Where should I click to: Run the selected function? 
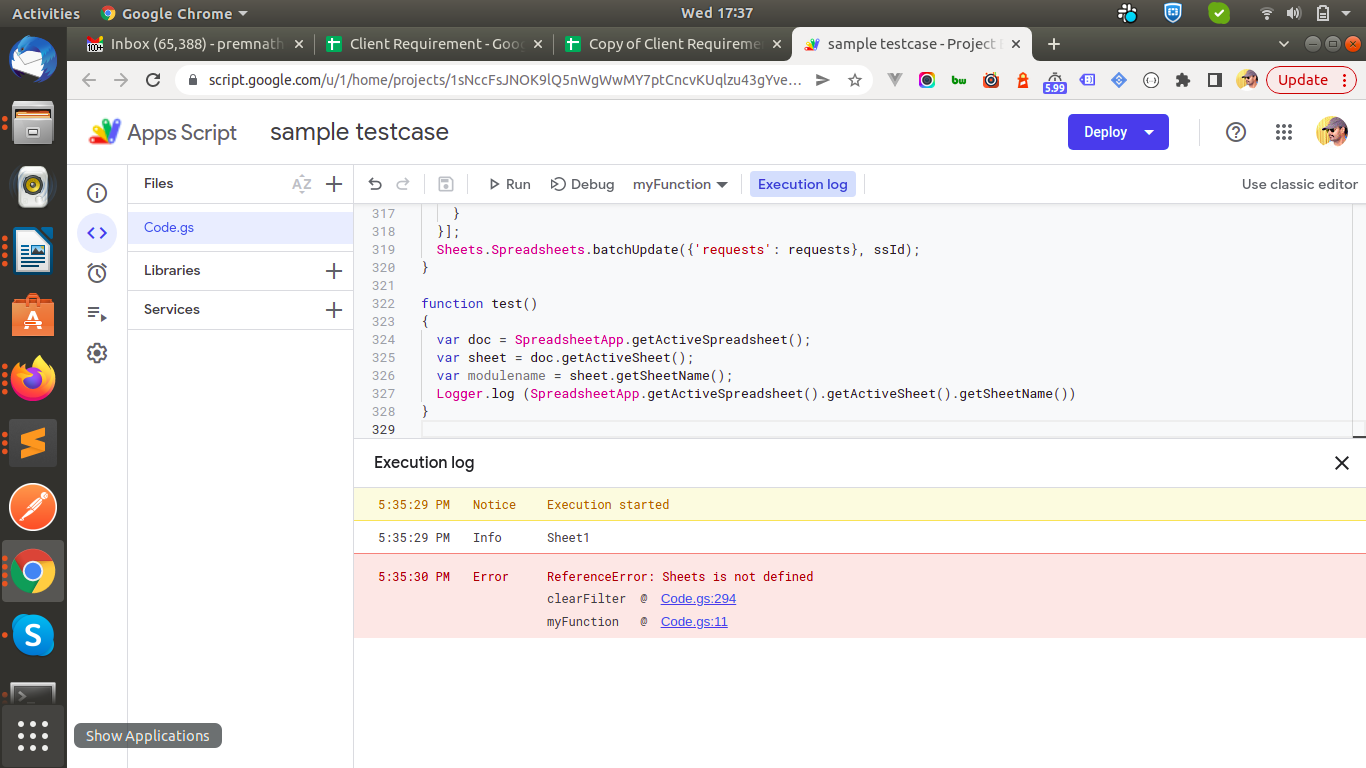coord(509,184)
